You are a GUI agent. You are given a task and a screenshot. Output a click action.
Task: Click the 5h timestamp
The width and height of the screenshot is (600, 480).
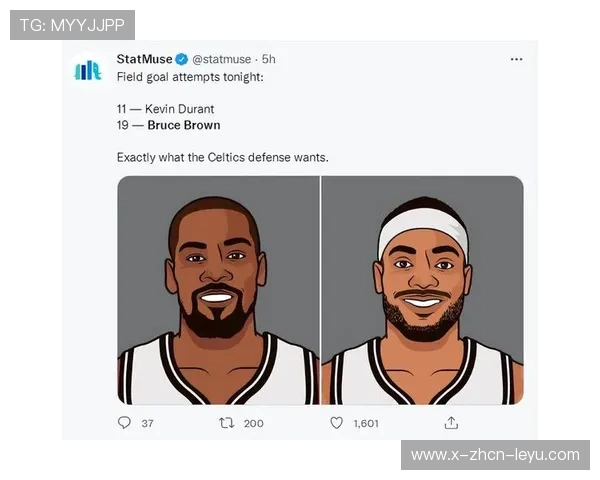(269, 59)
